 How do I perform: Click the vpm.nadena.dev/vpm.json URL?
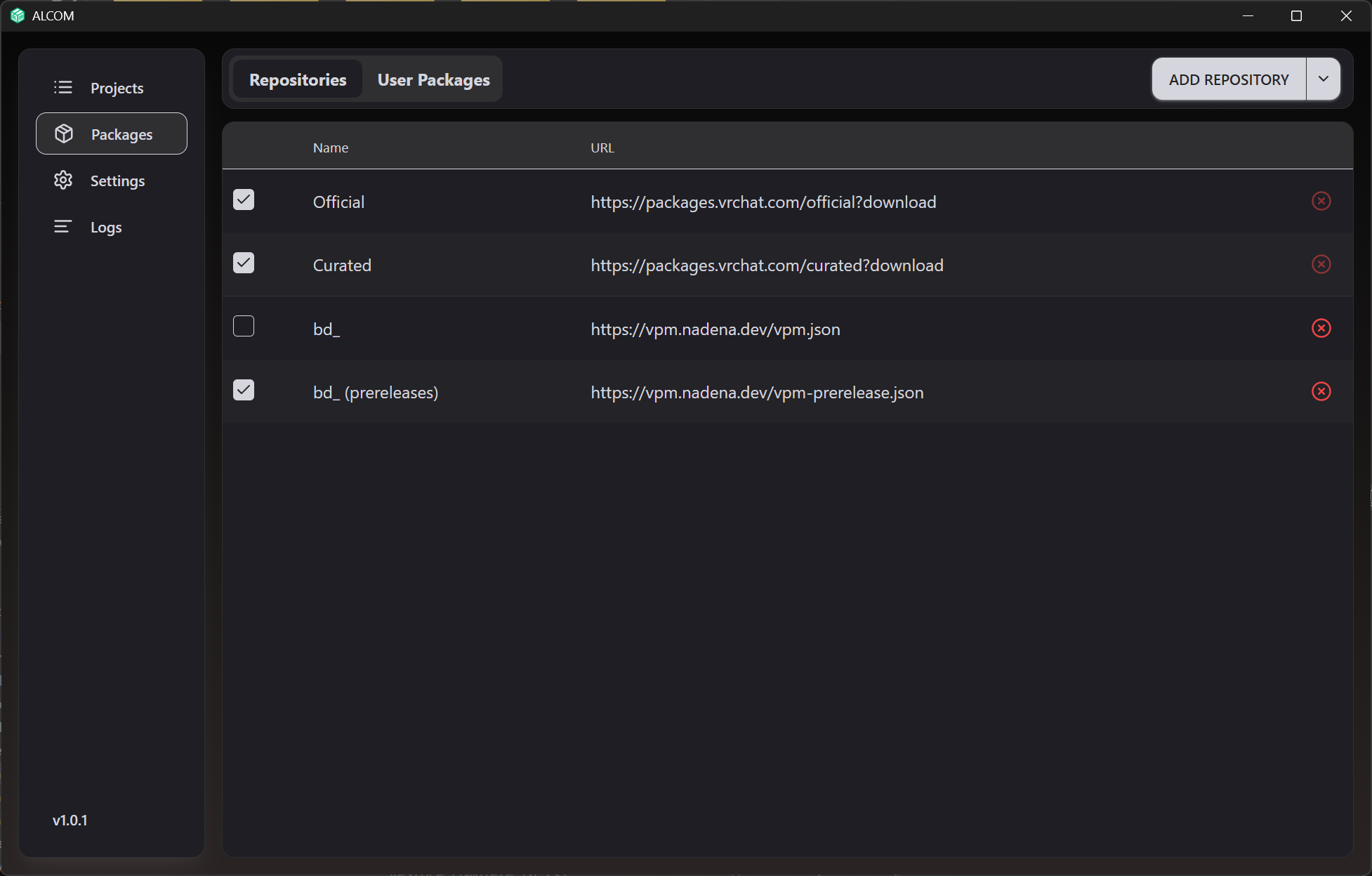(x=715, y=329)
